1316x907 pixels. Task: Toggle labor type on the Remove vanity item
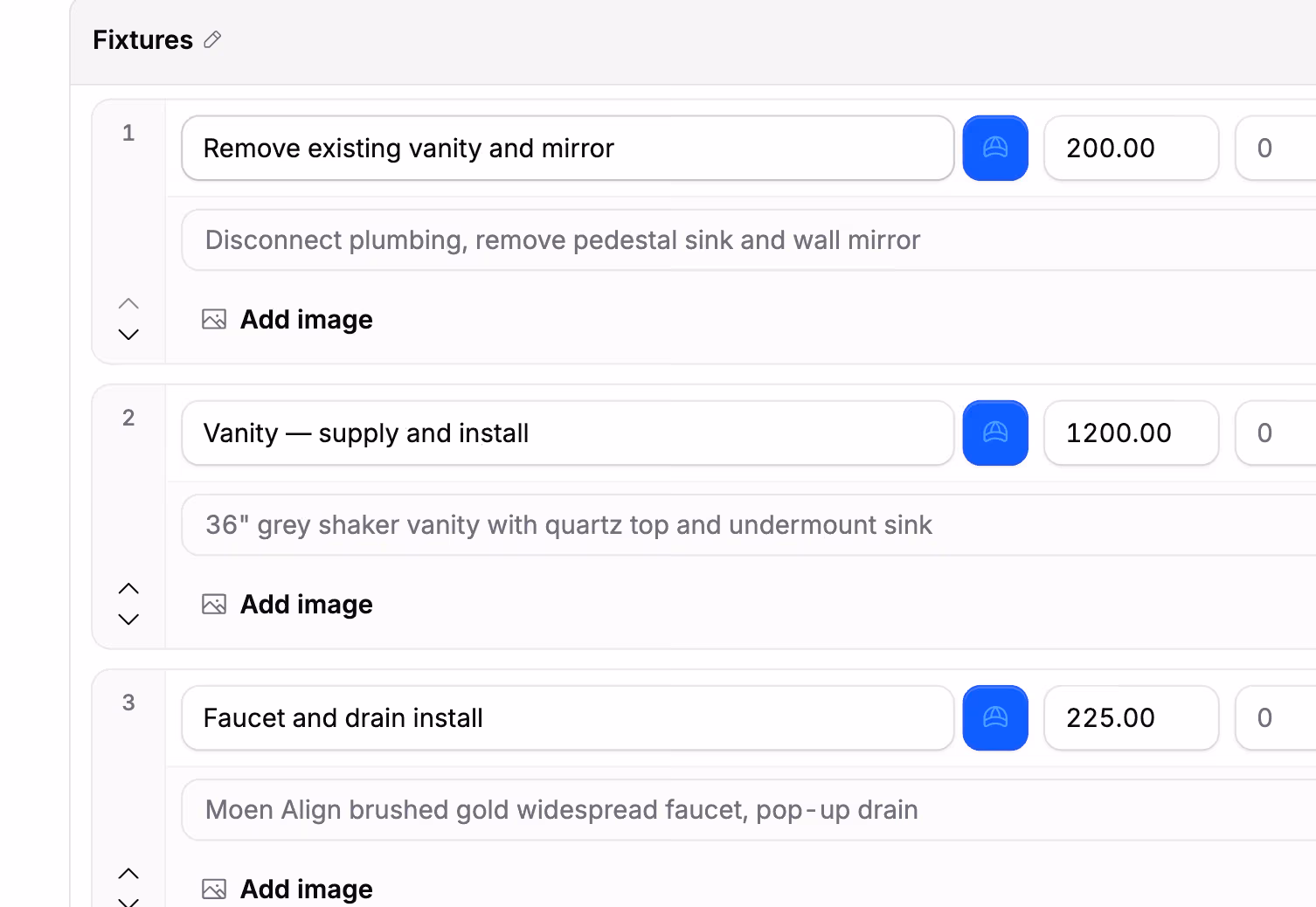click(995, 148)
